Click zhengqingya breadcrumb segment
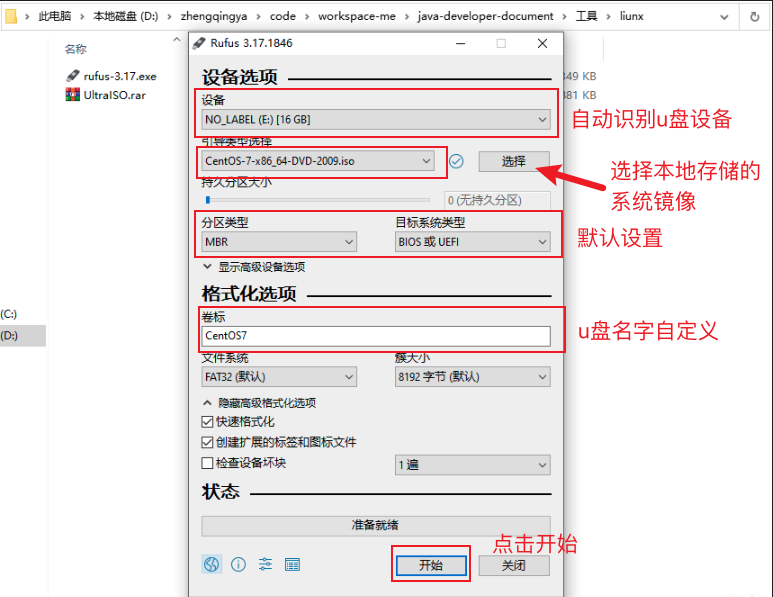The height and width of the screenshot is (597, 773). click(x=214, y=16)
